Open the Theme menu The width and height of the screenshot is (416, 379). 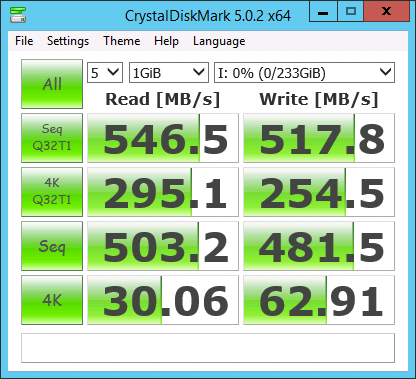point(122,41)
